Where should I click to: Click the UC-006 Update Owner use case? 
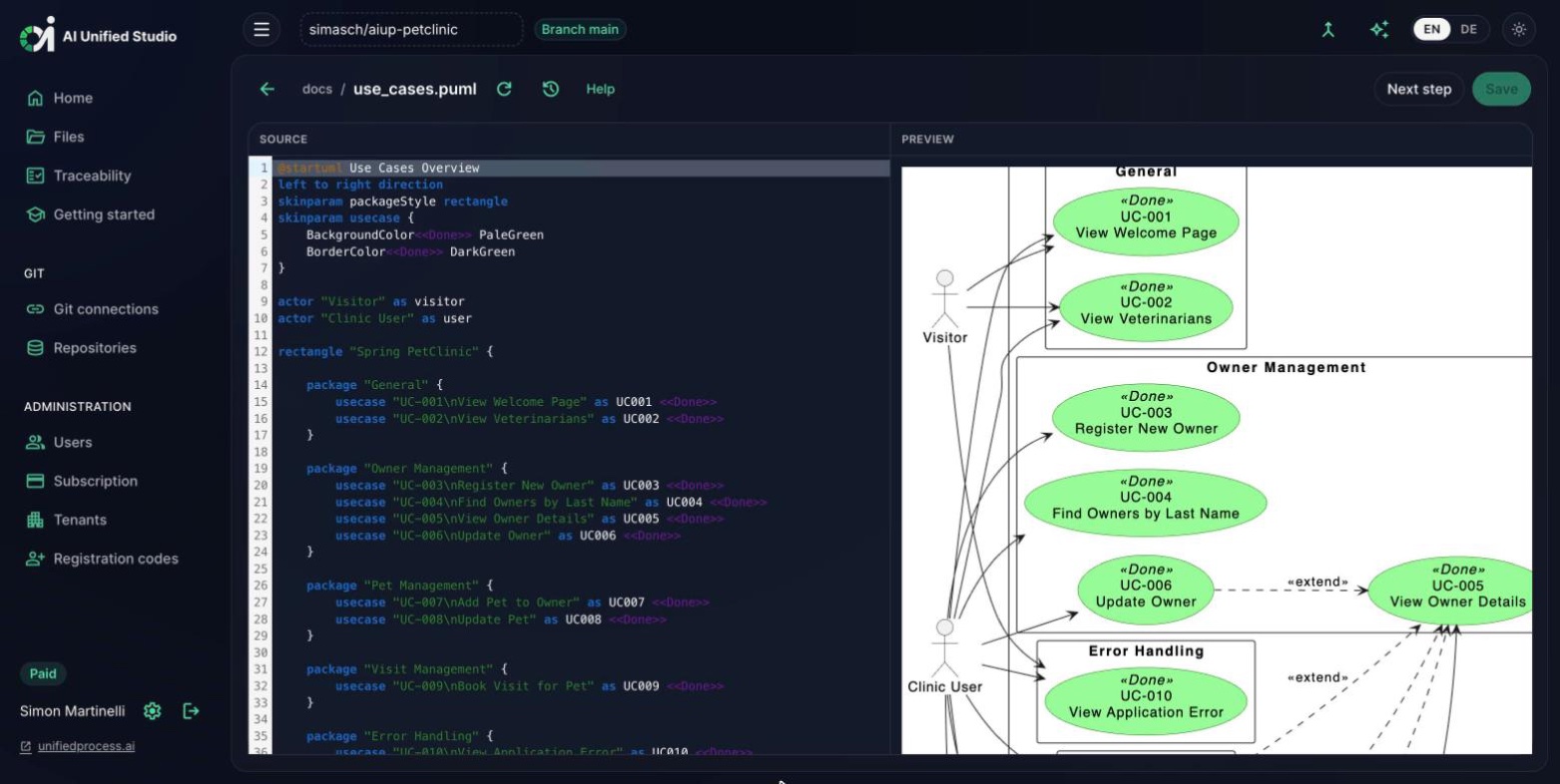point(1146,590)
